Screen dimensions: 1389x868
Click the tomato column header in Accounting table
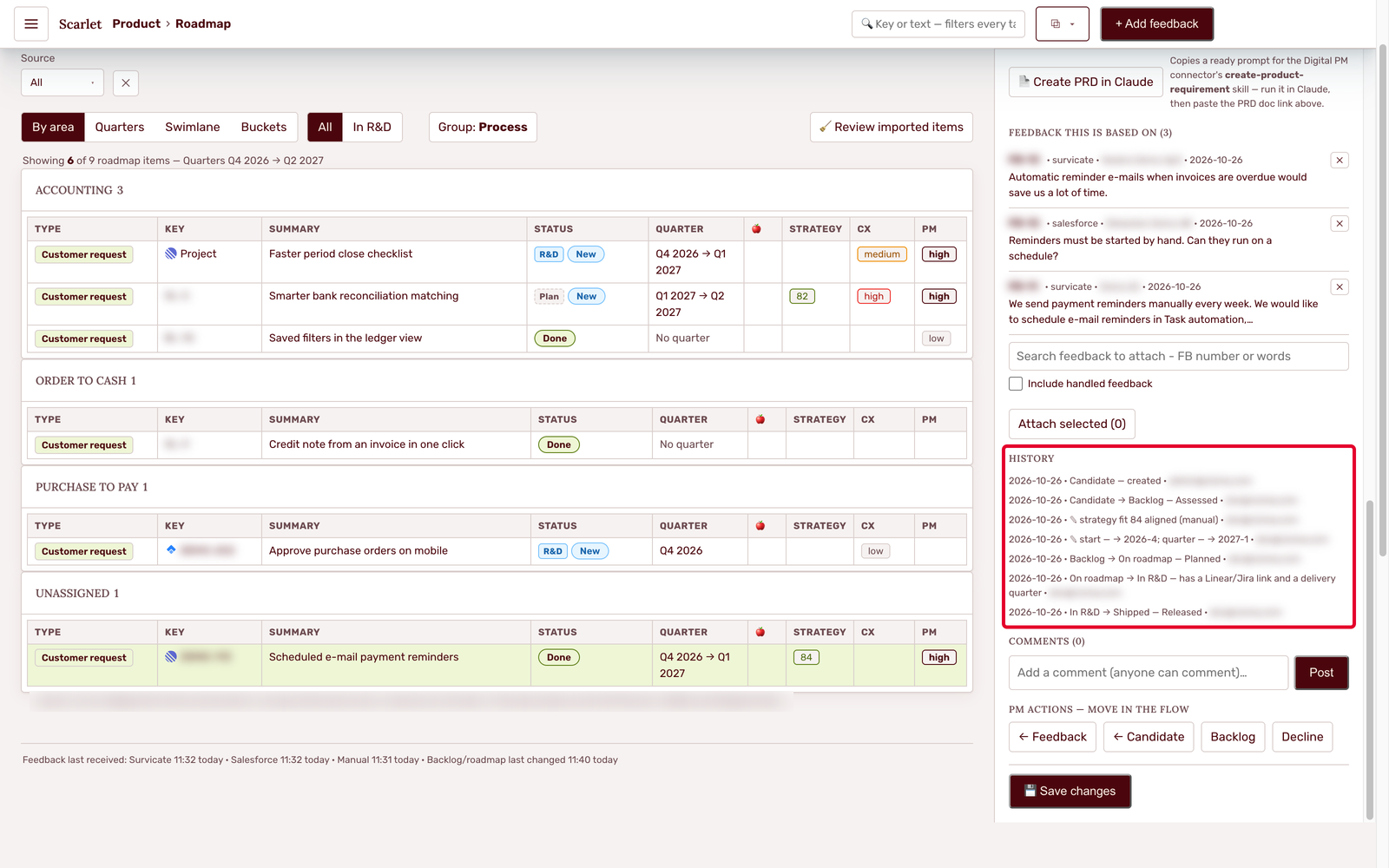point(756,229)
